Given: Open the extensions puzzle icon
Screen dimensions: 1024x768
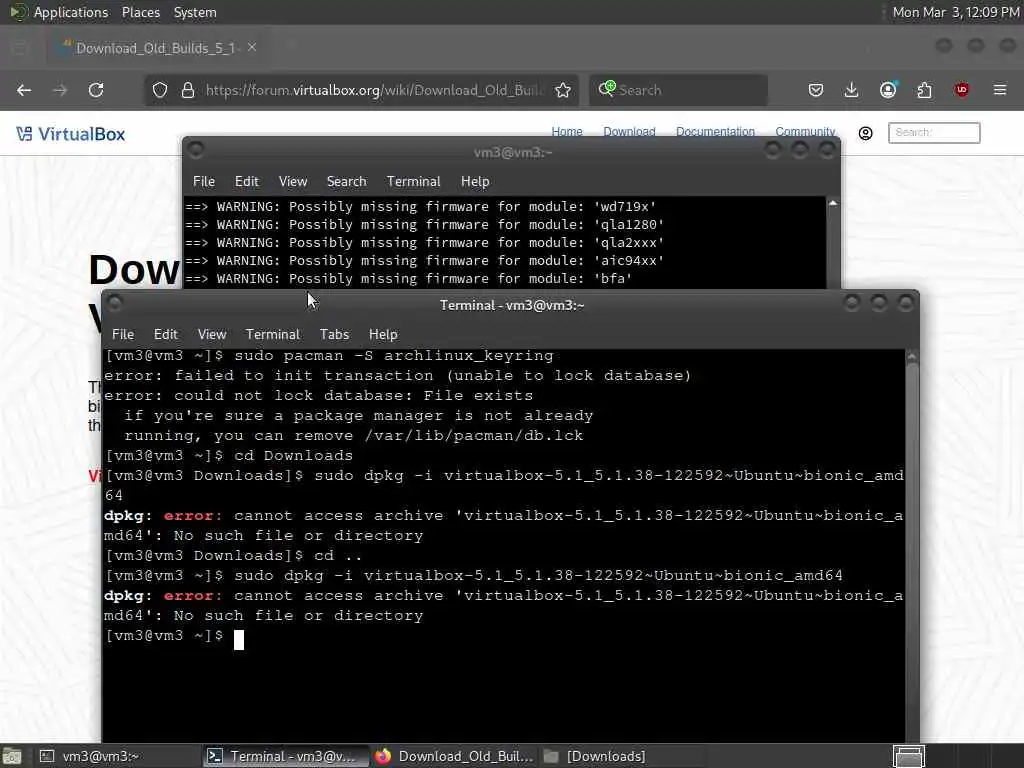Looking at the screenshot, I should point(924,90).
